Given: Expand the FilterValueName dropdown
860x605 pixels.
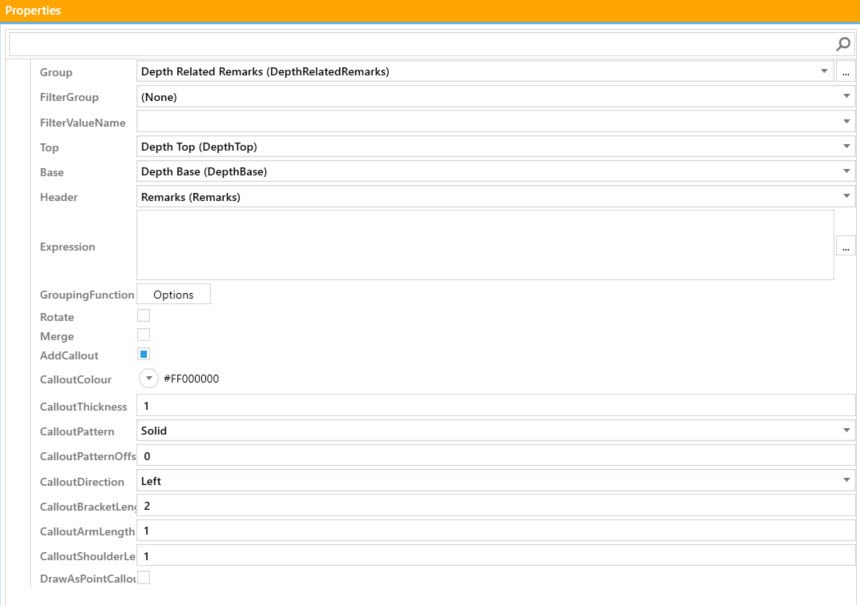Looking at the screenshot, I should (x=846, y=122).
